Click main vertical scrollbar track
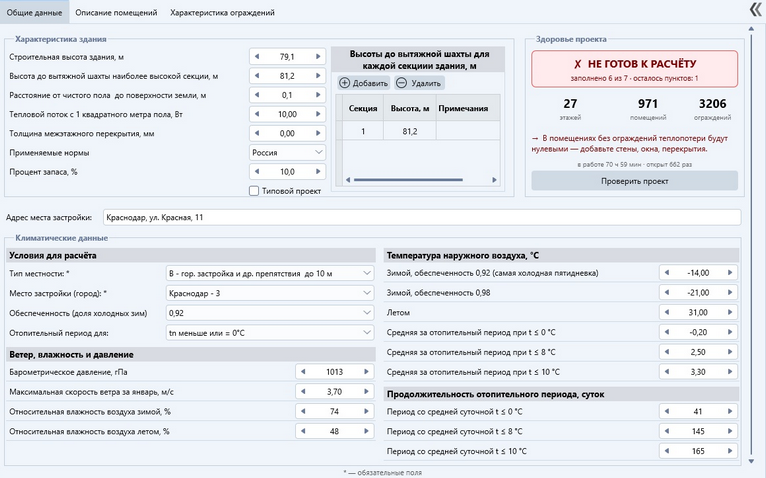The width and height of the screenshot is (766, 478). [751, 244]
